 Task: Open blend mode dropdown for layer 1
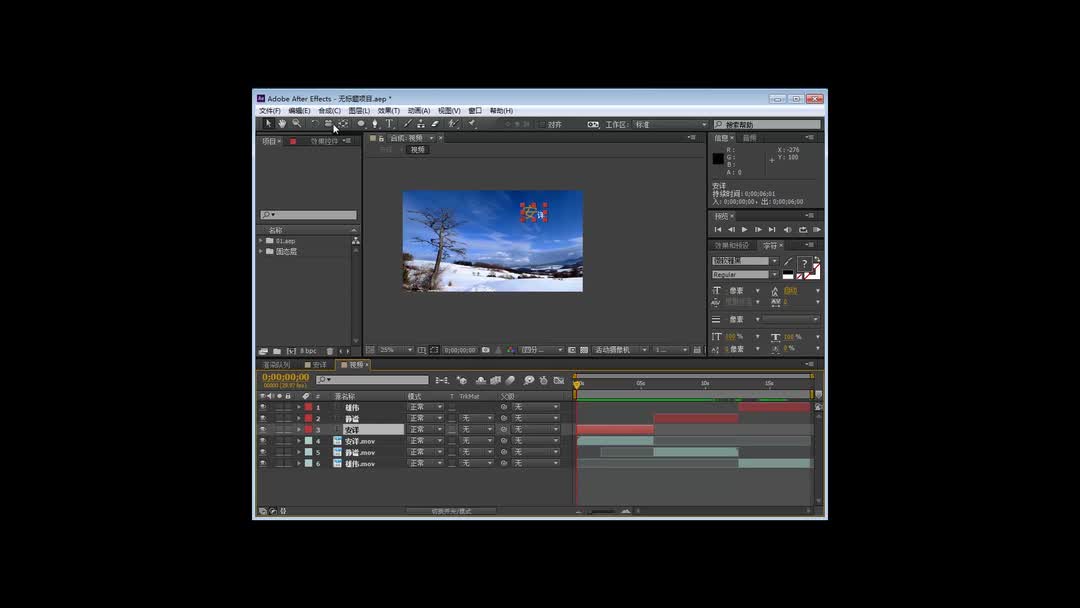point(425,407)
